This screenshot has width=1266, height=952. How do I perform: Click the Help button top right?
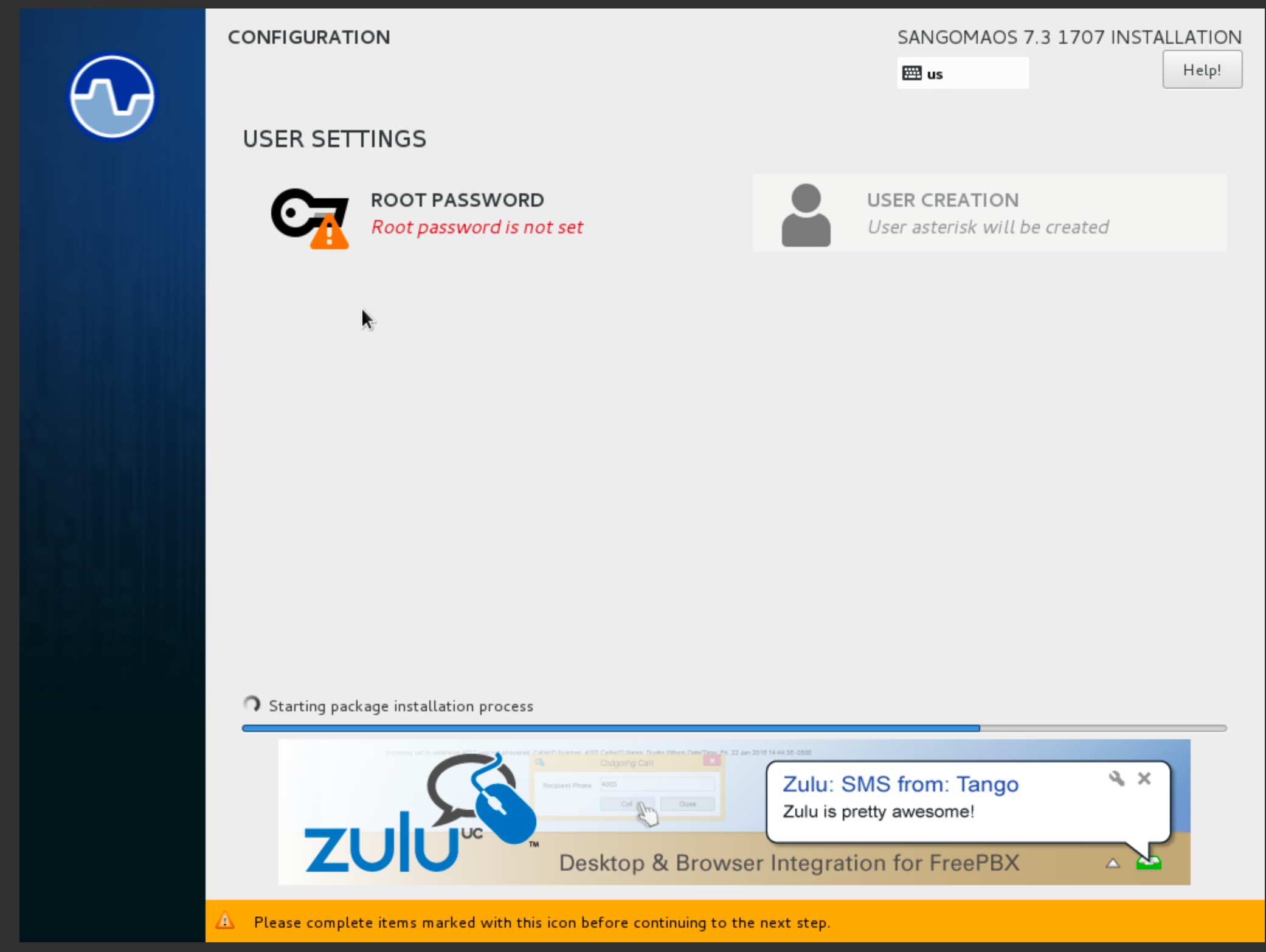(1201, 69)
